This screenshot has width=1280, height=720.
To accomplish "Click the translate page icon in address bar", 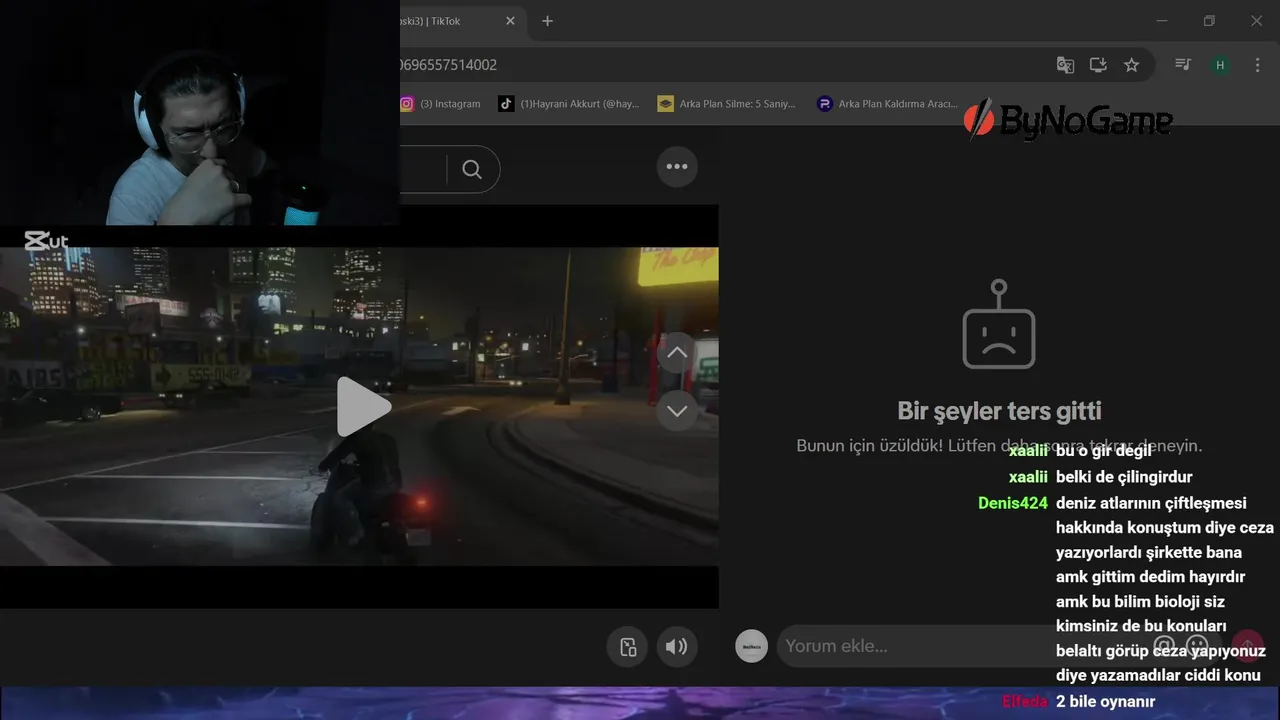I will click(1065, 65).
